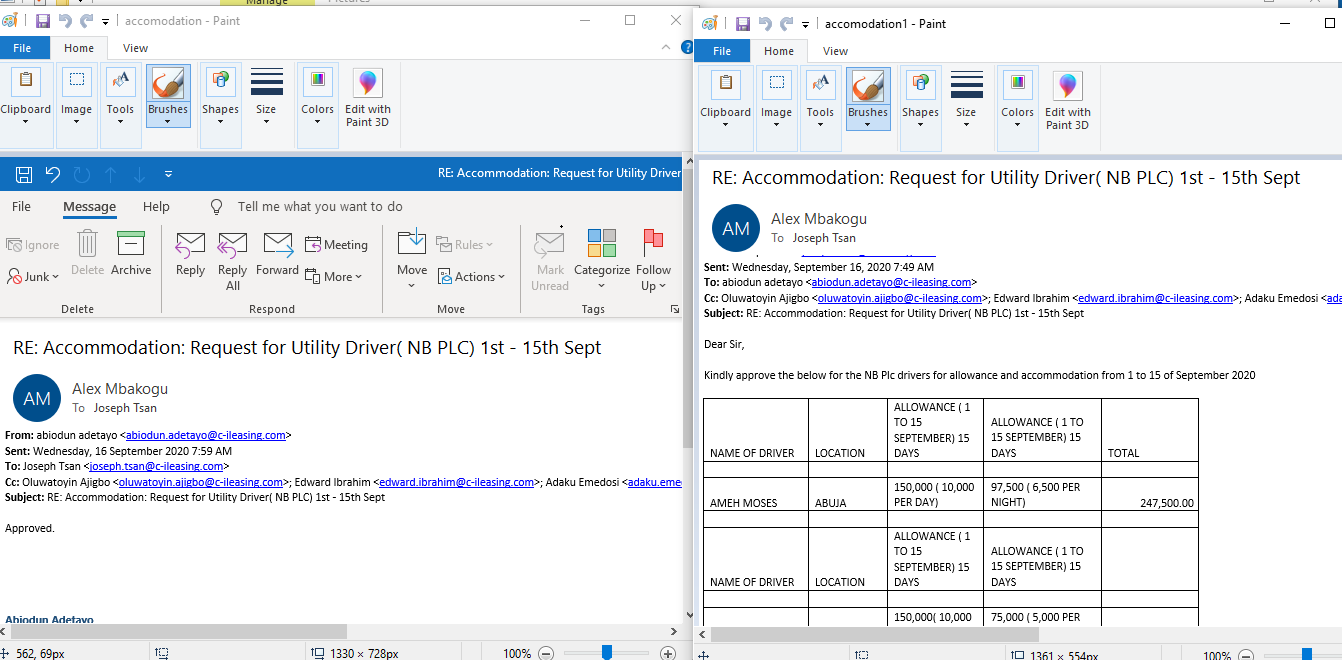Switch to Home tab in accomodation1 Paint
Image resolution: width=1342 pixels, height=660 pixels.
coord(779,51)
